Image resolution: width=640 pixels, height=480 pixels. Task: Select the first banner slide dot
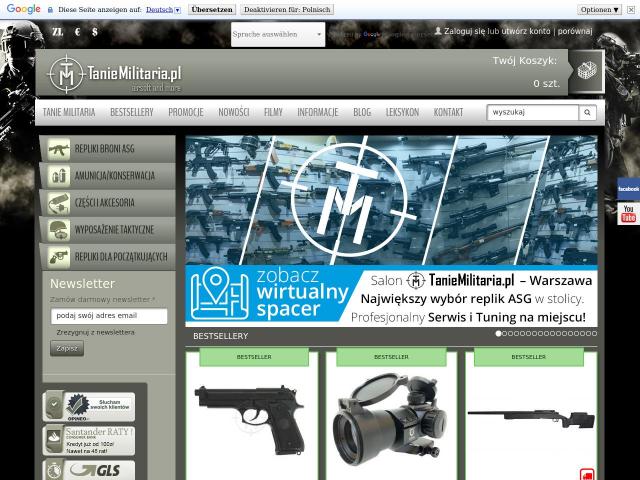click(498, 333)
